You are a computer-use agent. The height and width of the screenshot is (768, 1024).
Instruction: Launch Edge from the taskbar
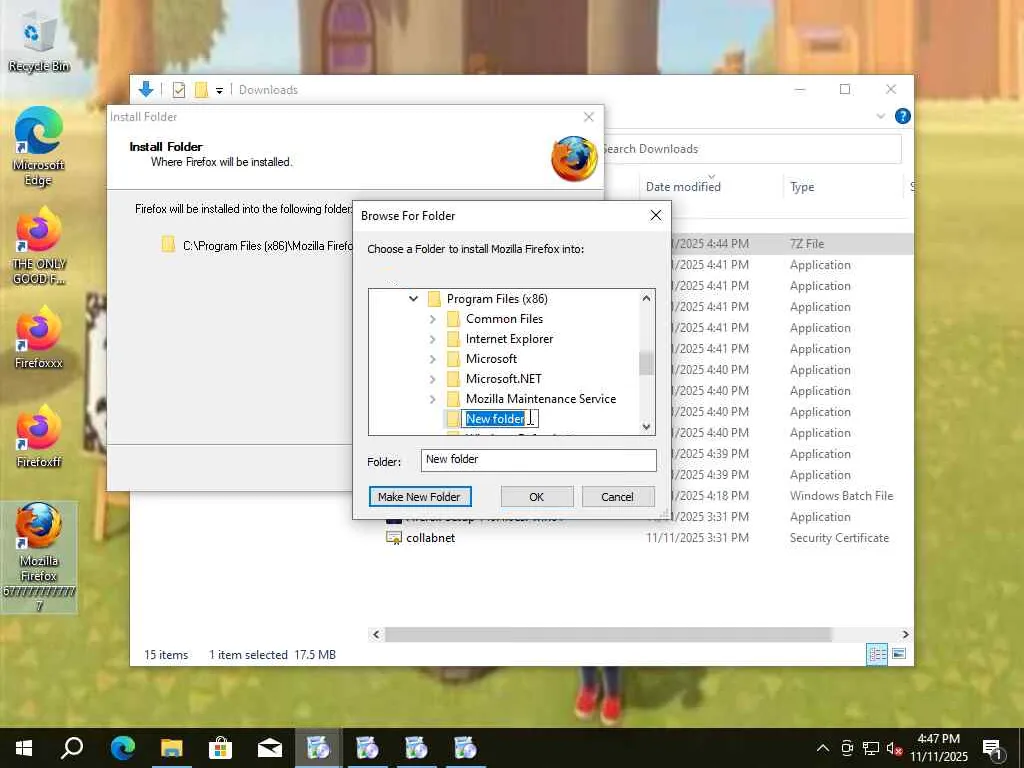(x=122, y=748)
